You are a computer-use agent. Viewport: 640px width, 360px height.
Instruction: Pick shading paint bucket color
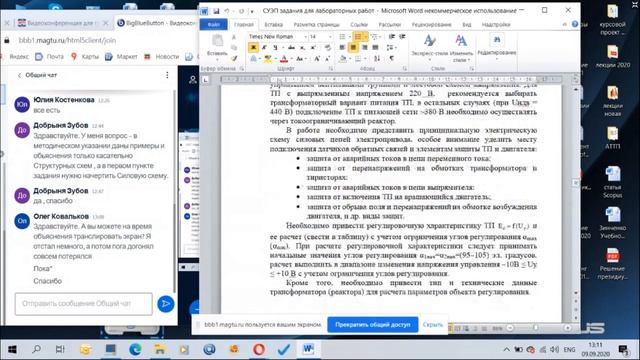coord(342,59)
